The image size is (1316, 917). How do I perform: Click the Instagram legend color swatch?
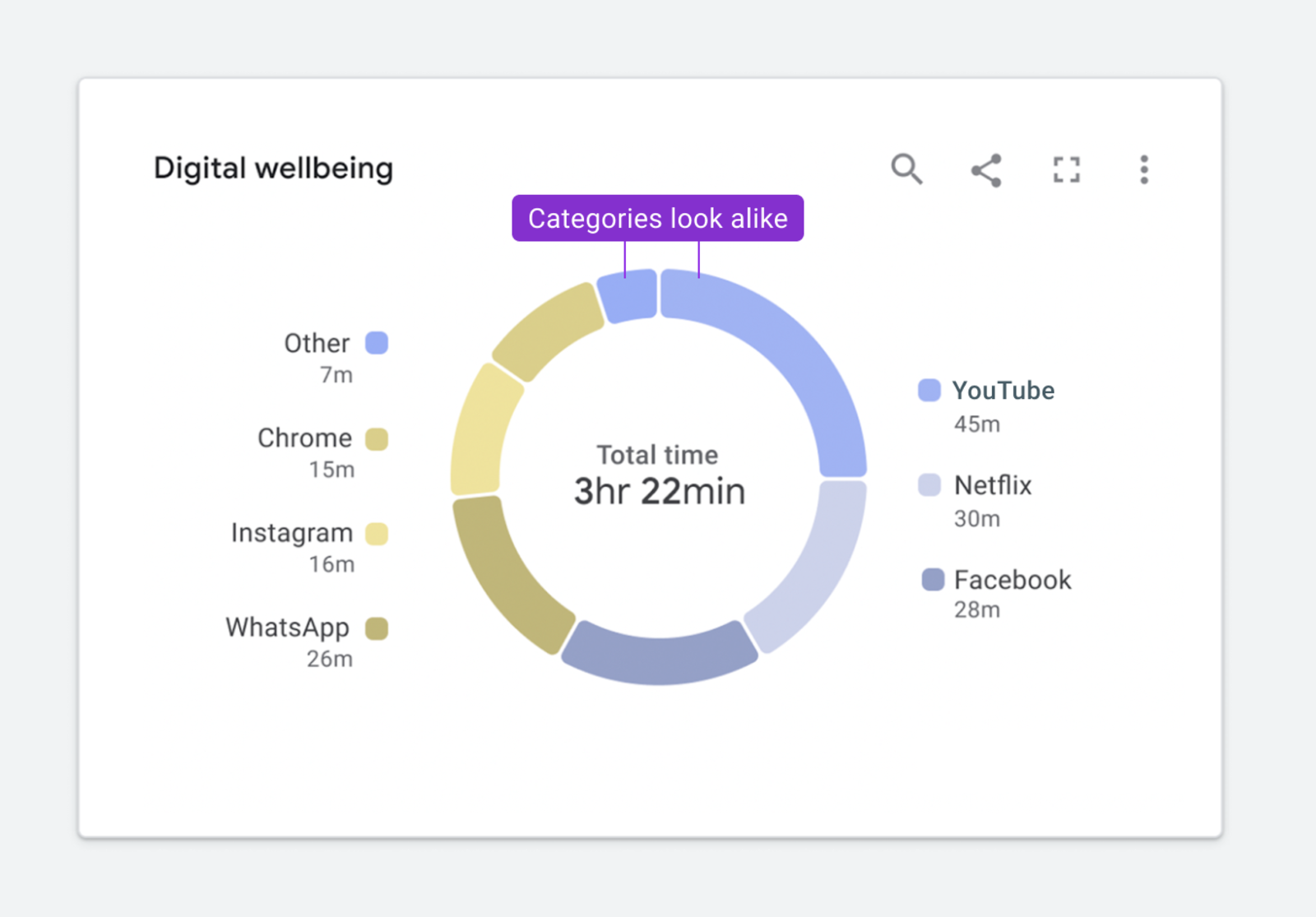[377, 533]
